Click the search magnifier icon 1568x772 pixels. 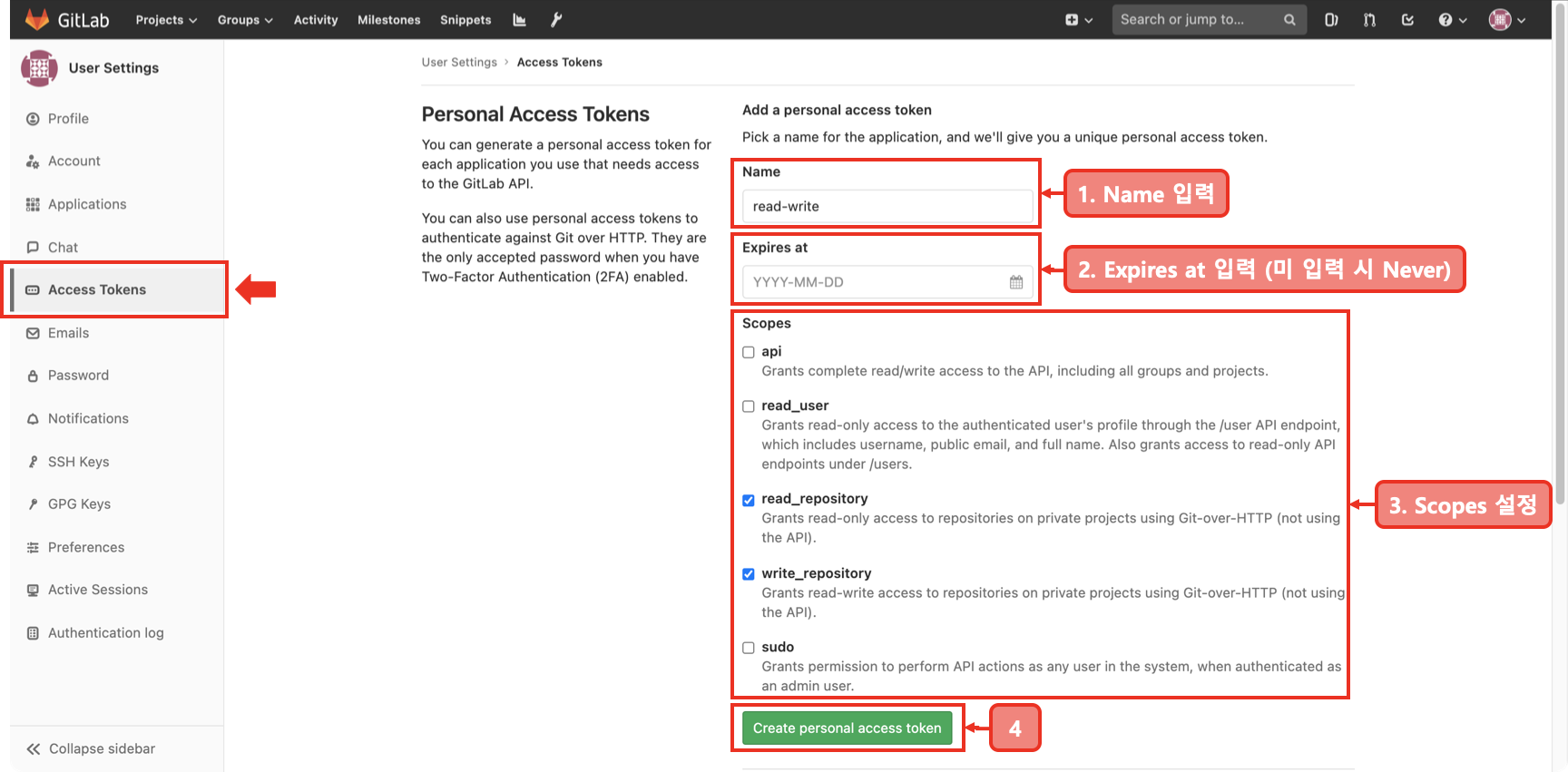pos(1289,20)
